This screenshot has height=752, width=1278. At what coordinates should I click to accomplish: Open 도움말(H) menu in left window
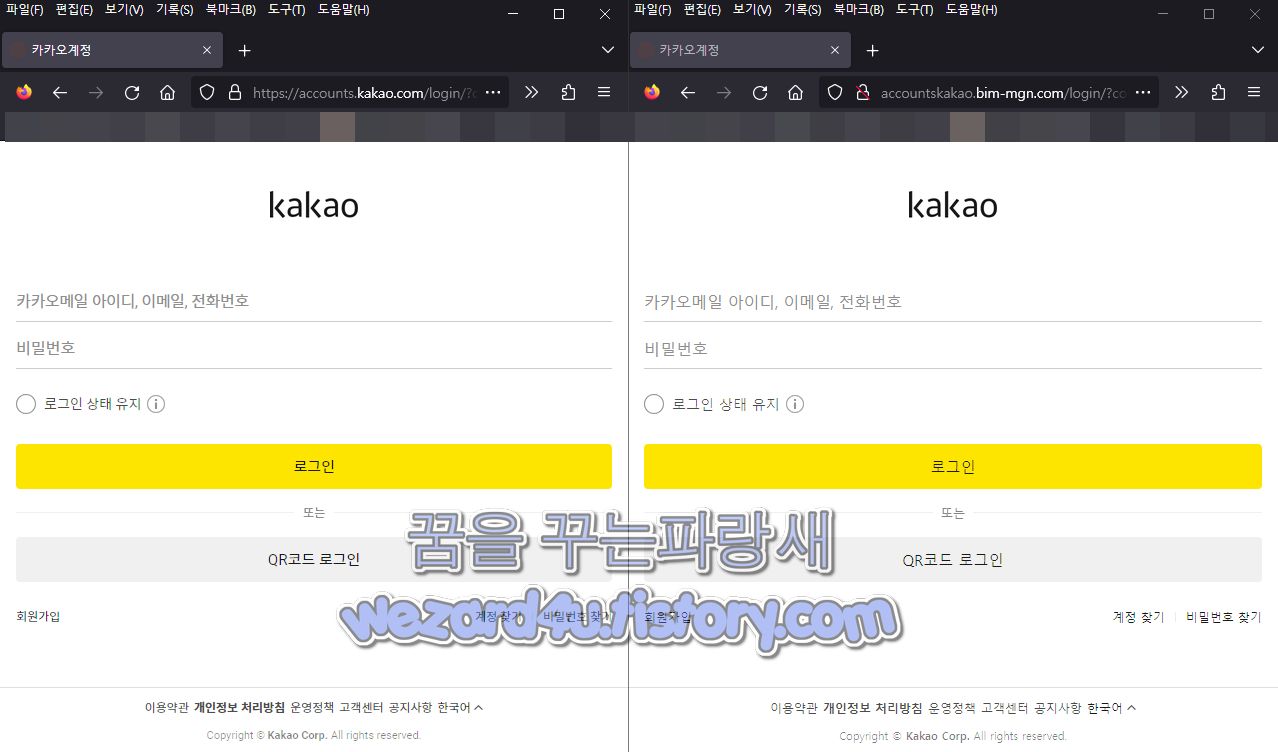point(343,10)
